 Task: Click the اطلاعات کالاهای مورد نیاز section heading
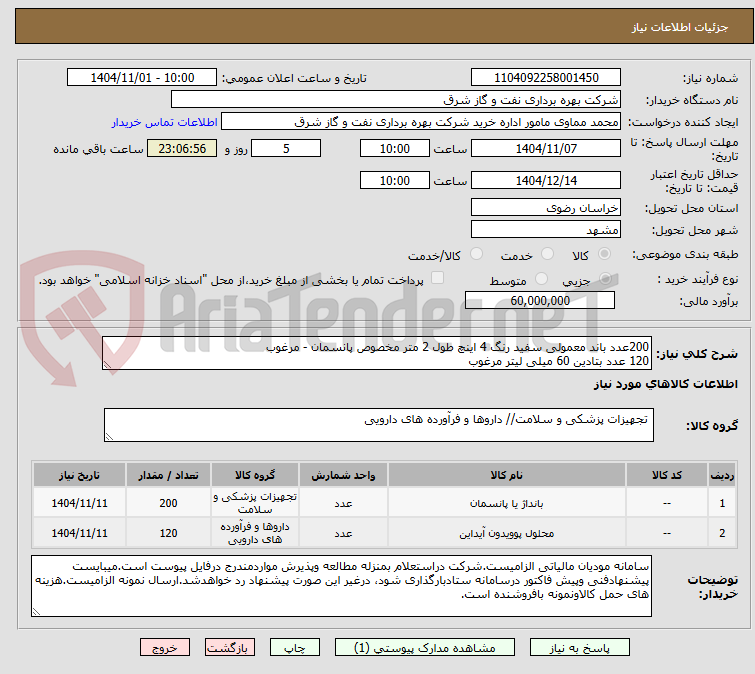665,384
